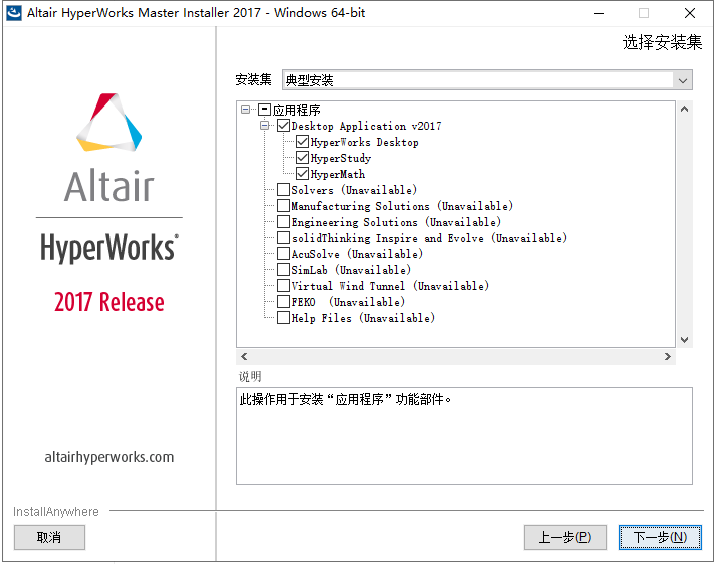The width and height of the screenshot is (716, 564).
Task: Click the horizontal scroll right arrow
Action: tap(668, 356)
